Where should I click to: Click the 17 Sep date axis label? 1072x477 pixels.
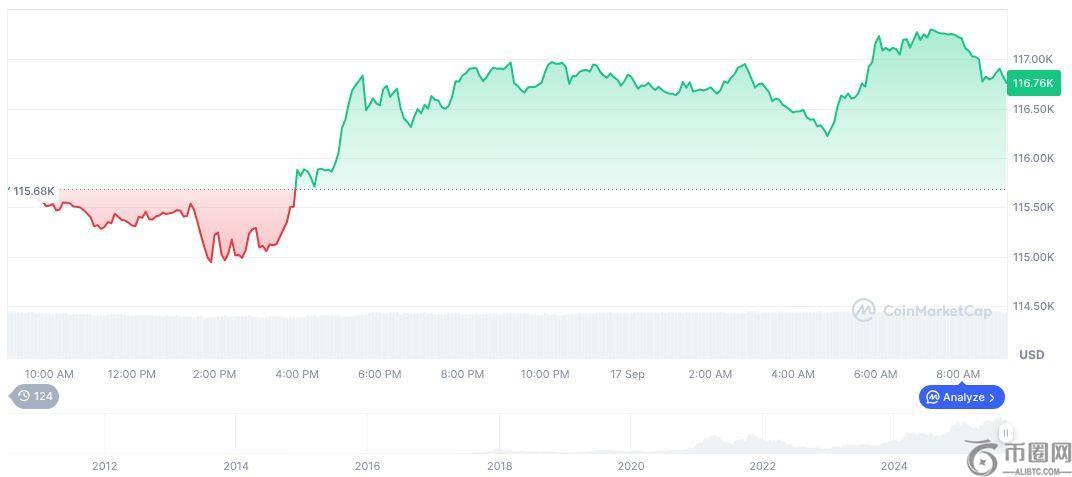point(627,374)
